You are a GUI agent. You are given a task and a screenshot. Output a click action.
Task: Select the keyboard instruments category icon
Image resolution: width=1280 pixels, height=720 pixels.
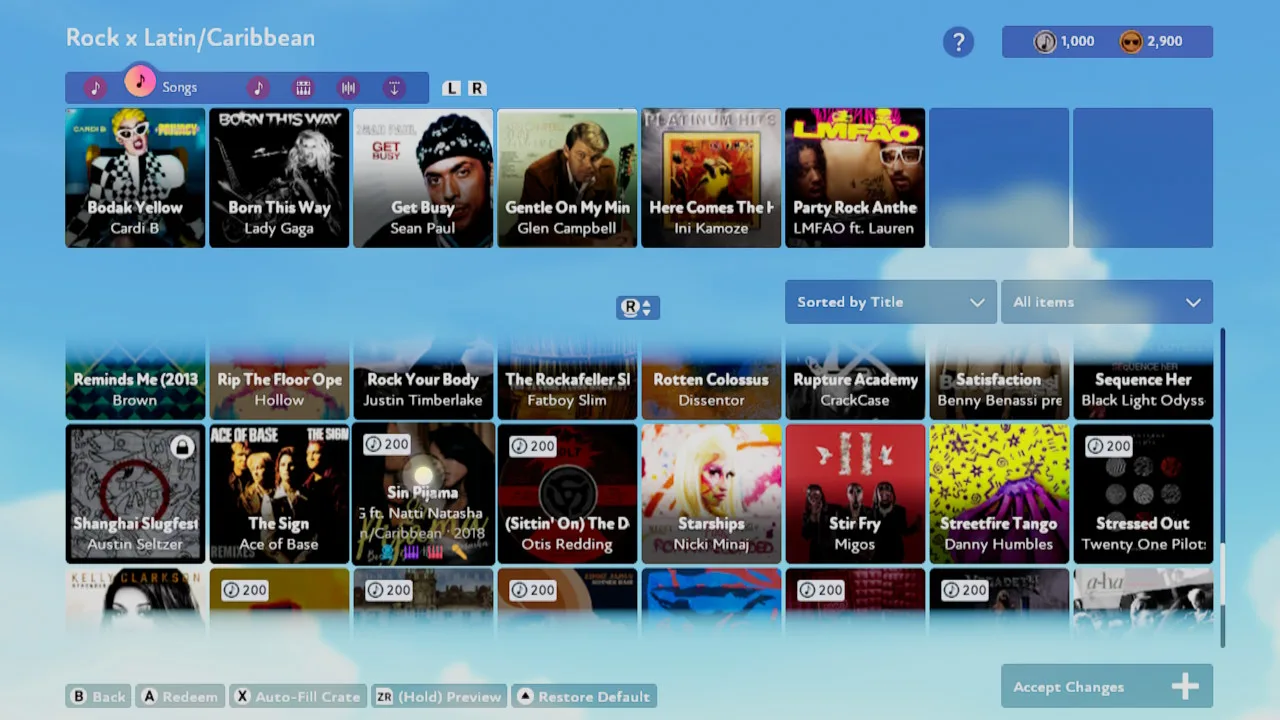click(303, 88)
